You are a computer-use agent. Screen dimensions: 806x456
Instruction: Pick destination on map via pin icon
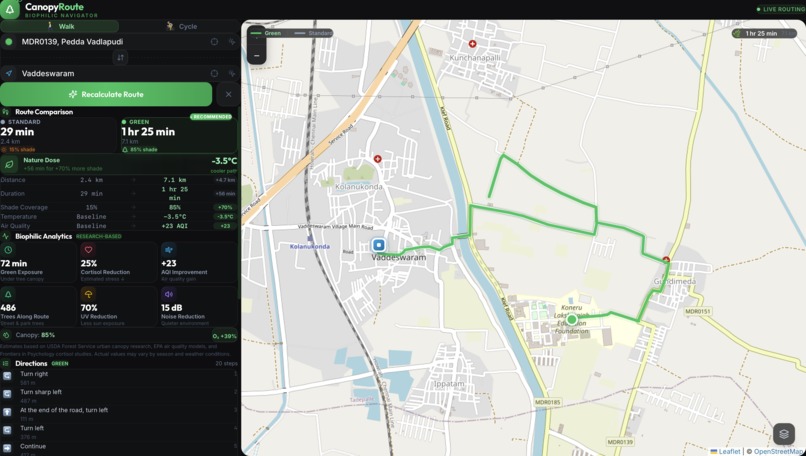coord(232,74)
